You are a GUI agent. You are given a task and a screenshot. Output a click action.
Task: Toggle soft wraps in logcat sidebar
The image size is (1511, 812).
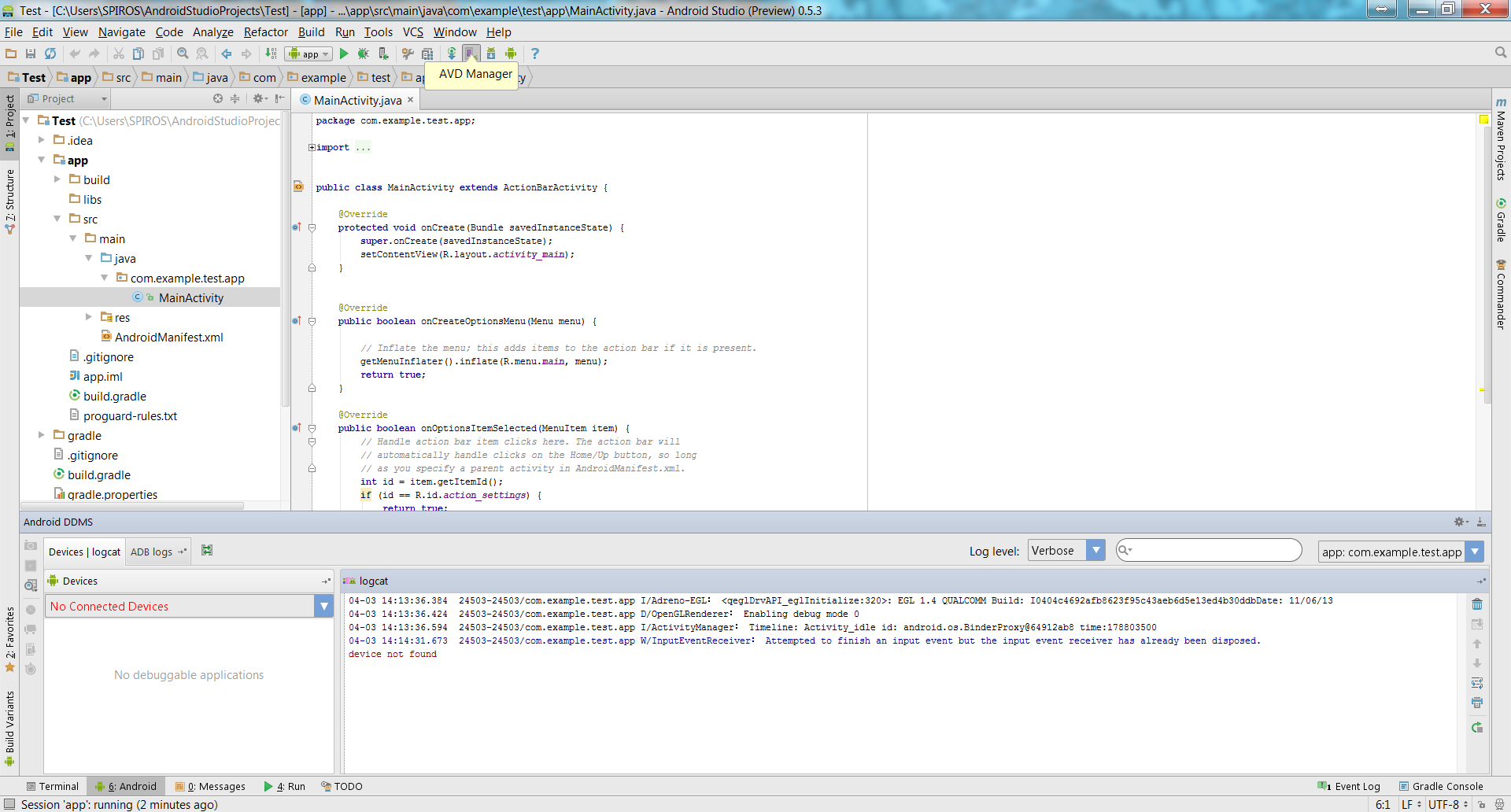[x=1477, y=683]
